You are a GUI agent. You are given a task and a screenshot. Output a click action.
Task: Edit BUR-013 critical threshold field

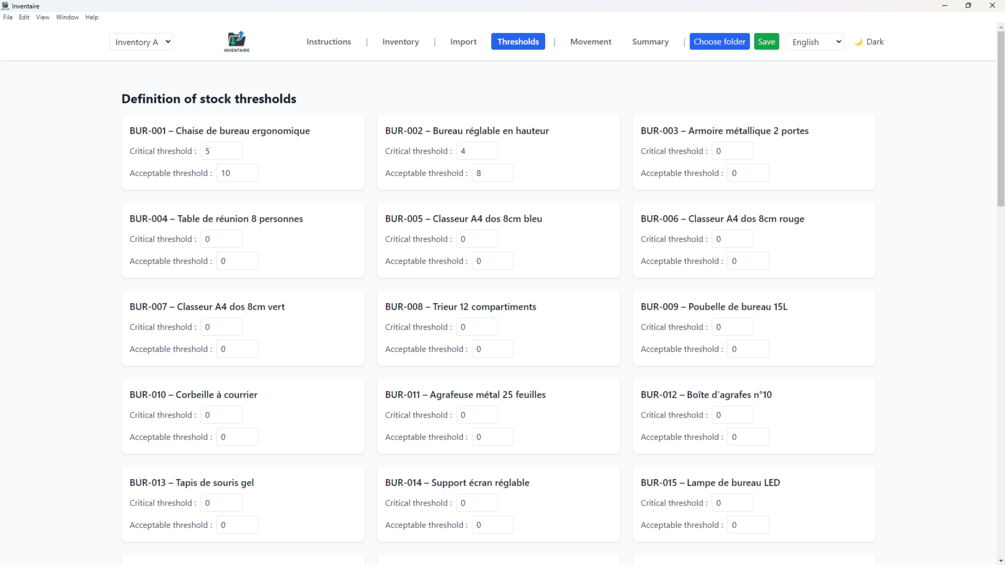click(x=221, y=503)
